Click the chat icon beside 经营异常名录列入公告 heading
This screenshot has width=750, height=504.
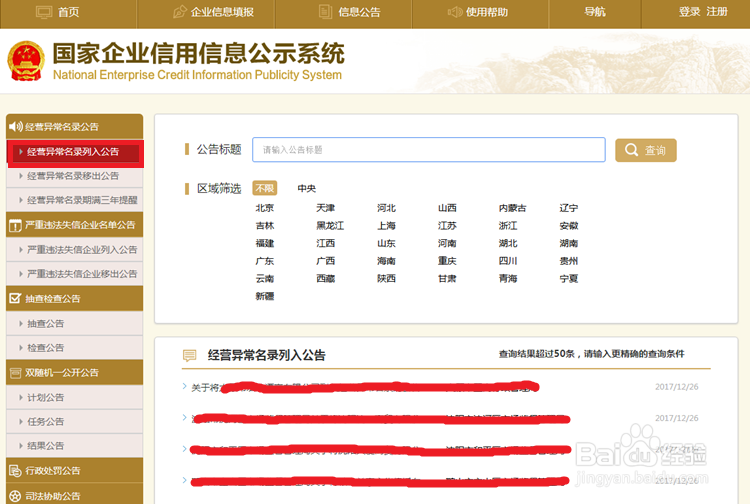[x=189, y=355]
